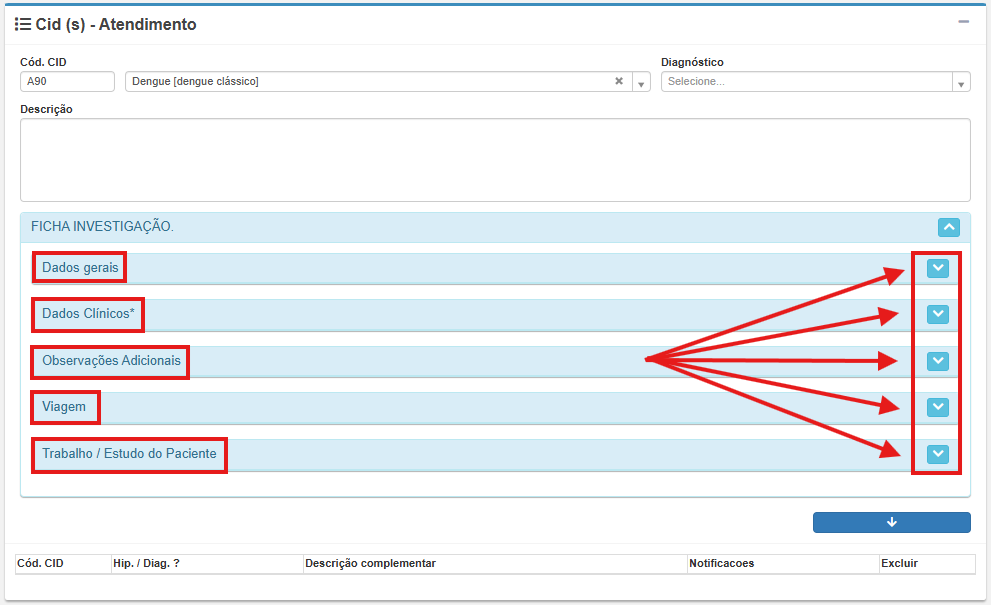Expand Viagem with its chevron button
This screenshot has width=991, height=605.
point(937,407)
